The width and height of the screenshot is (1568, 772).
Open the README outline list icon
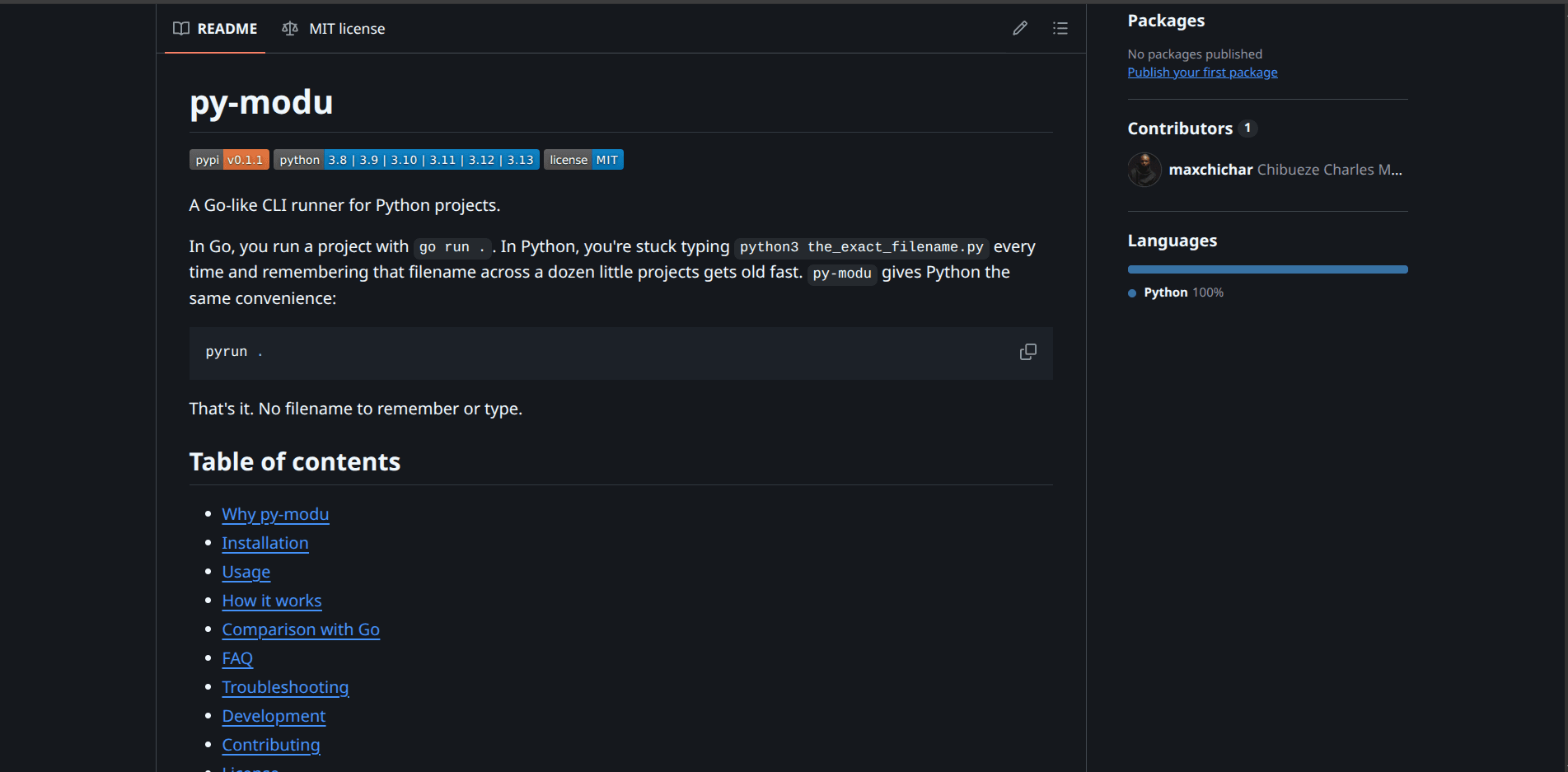[x=1060, y=28]
